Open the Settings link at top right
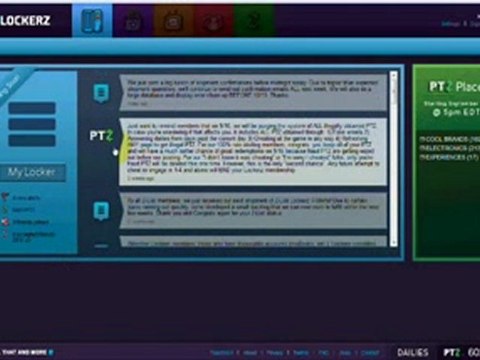The width and height of the screenshot is (480, 360). [x=451, y=24]
